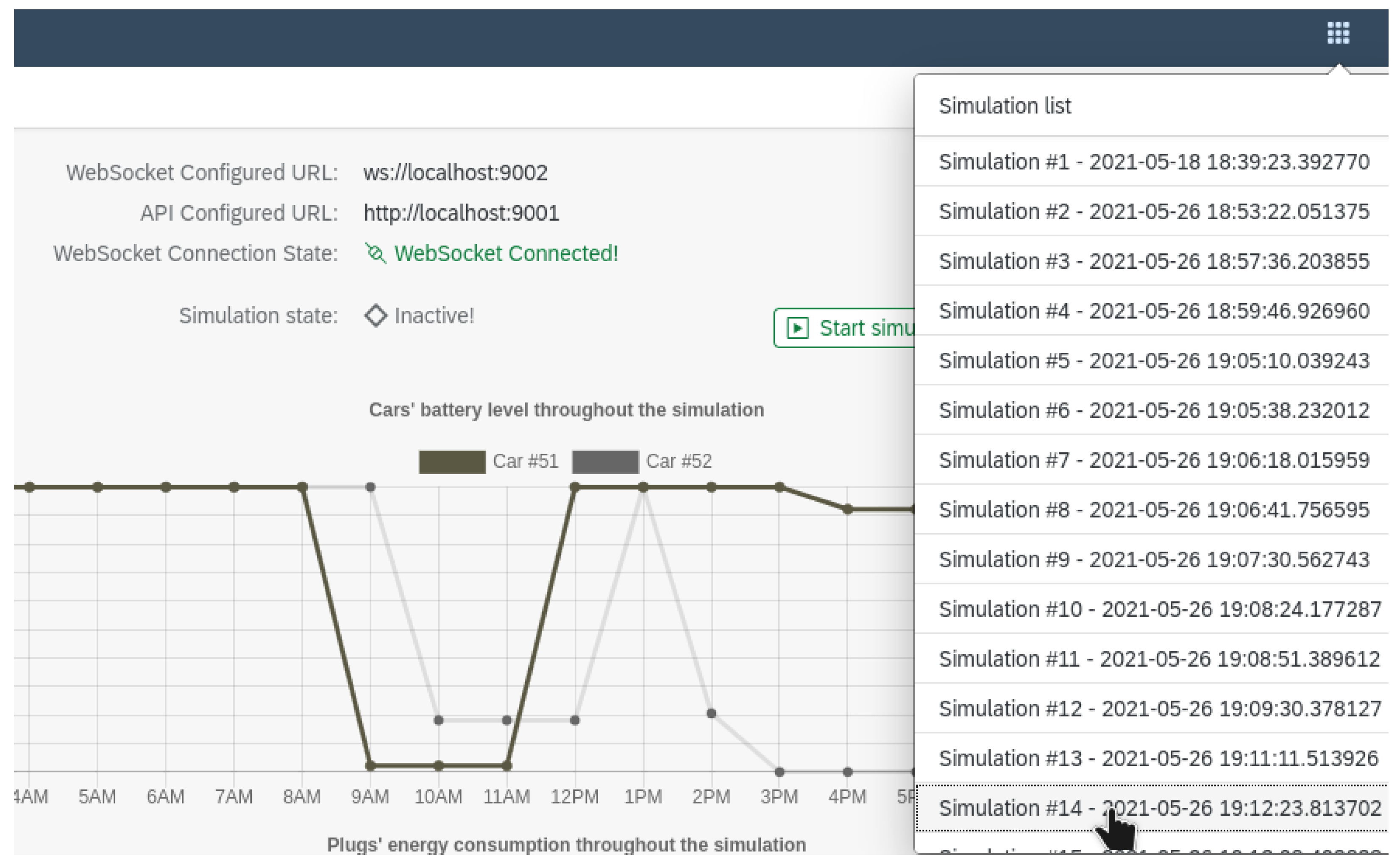1400x868 pixels.
Task: Click the WebSocket connected plug icon
Action: [x=375, y=253]
